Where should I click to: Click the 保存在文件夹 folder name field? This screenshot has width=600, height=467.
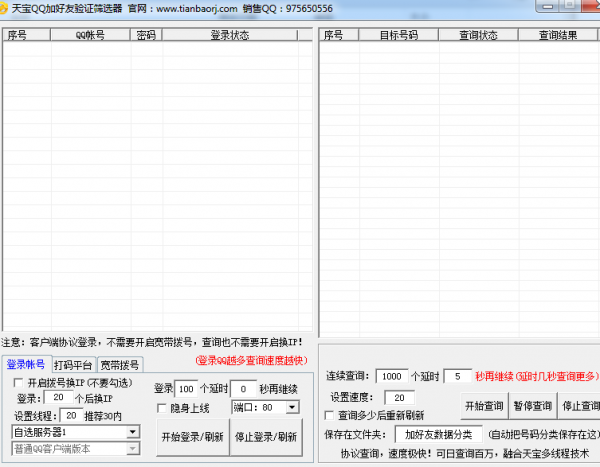pos(439,435)
